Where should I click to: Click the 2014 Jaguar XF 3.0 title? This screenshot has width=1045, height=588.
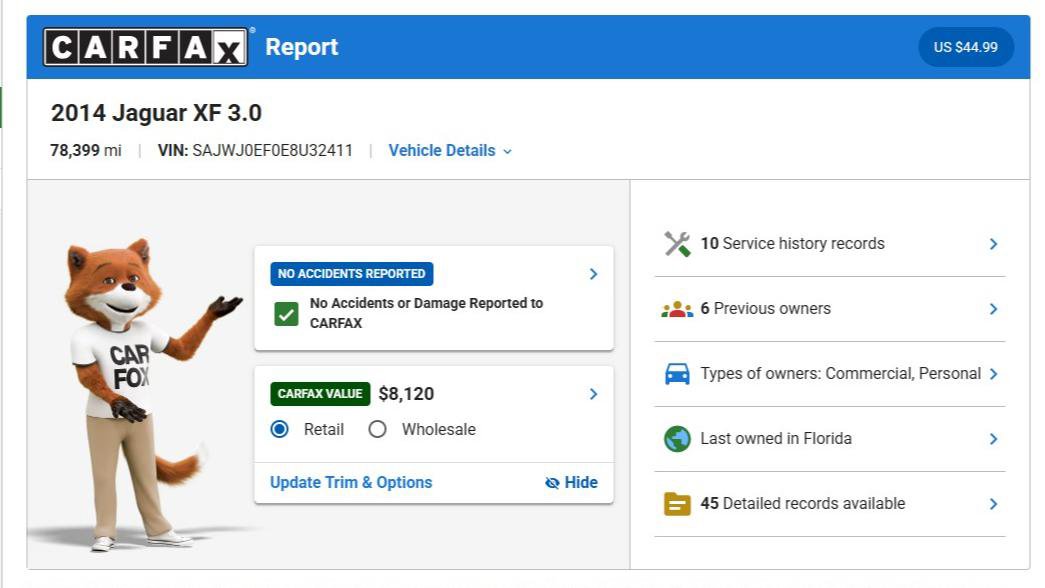pos(157,113)
